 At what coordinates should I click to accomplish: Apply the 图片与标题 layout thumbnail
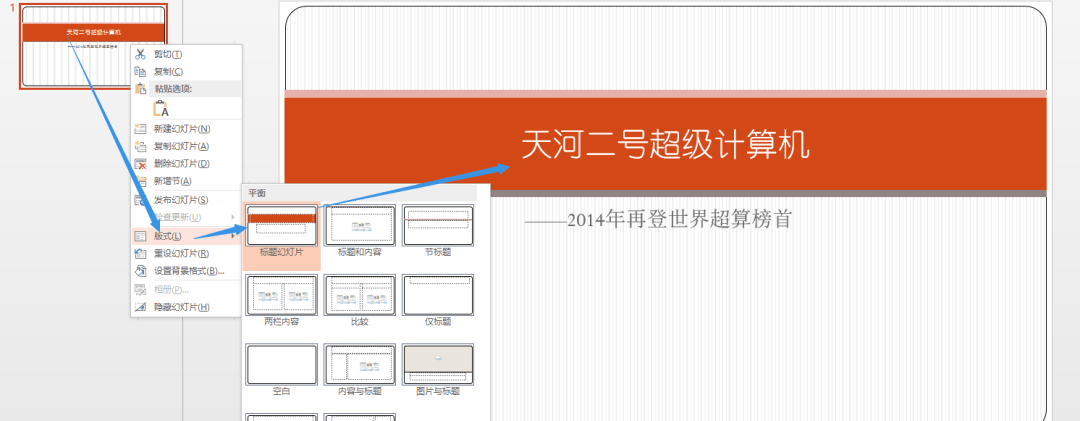[437, 365]
